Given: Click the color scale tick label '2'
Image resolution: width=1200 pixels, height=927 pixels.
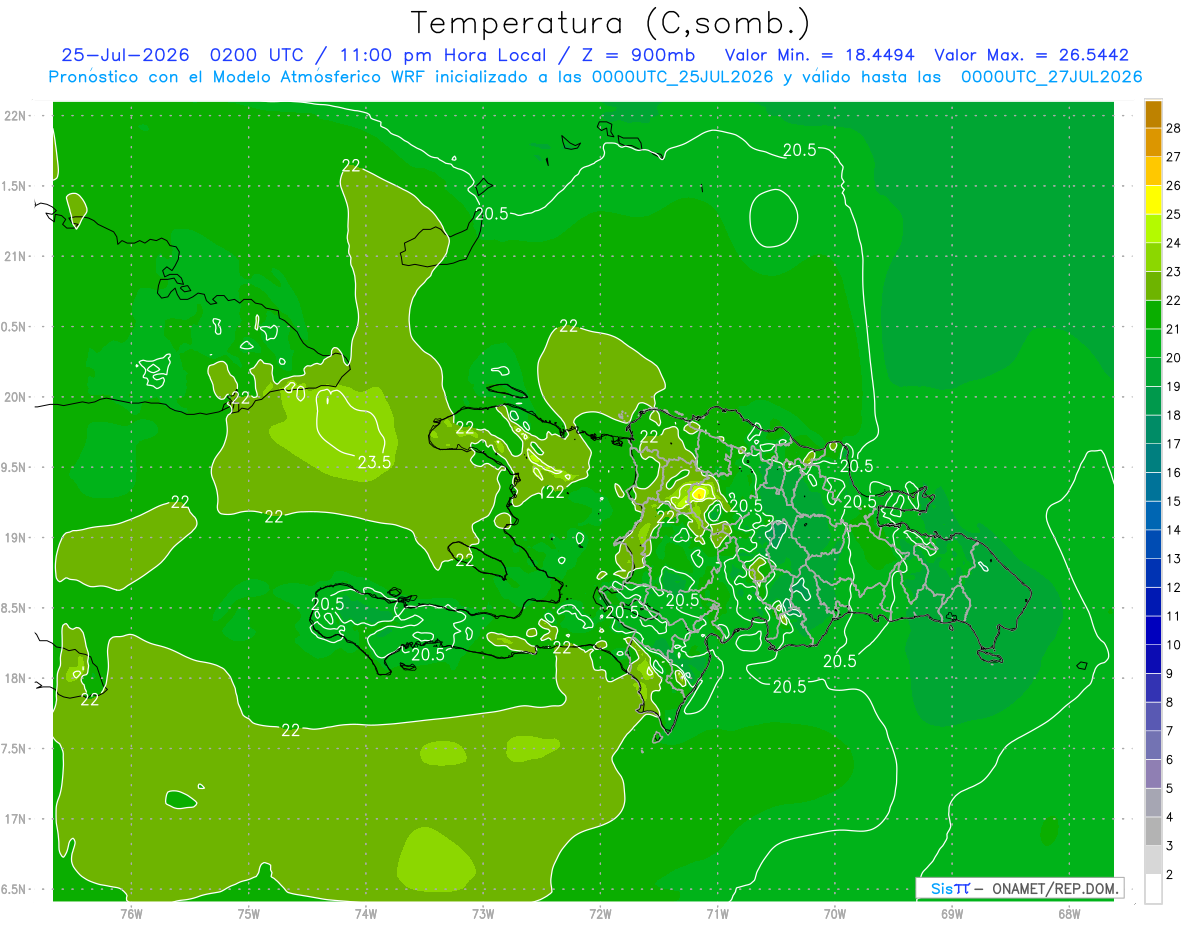Looking at the screenshot, I should [1170, 875].
